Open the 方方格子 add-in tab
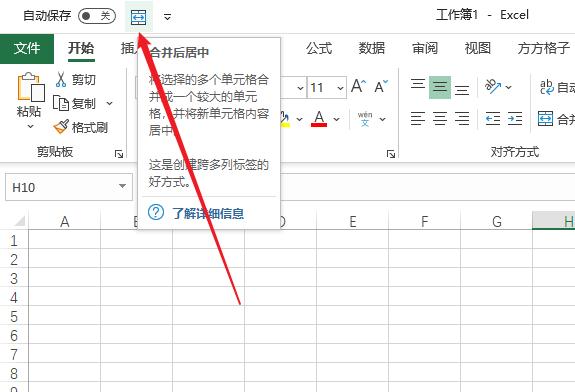This screenshot has width=575, height=392. coord(544,48)
